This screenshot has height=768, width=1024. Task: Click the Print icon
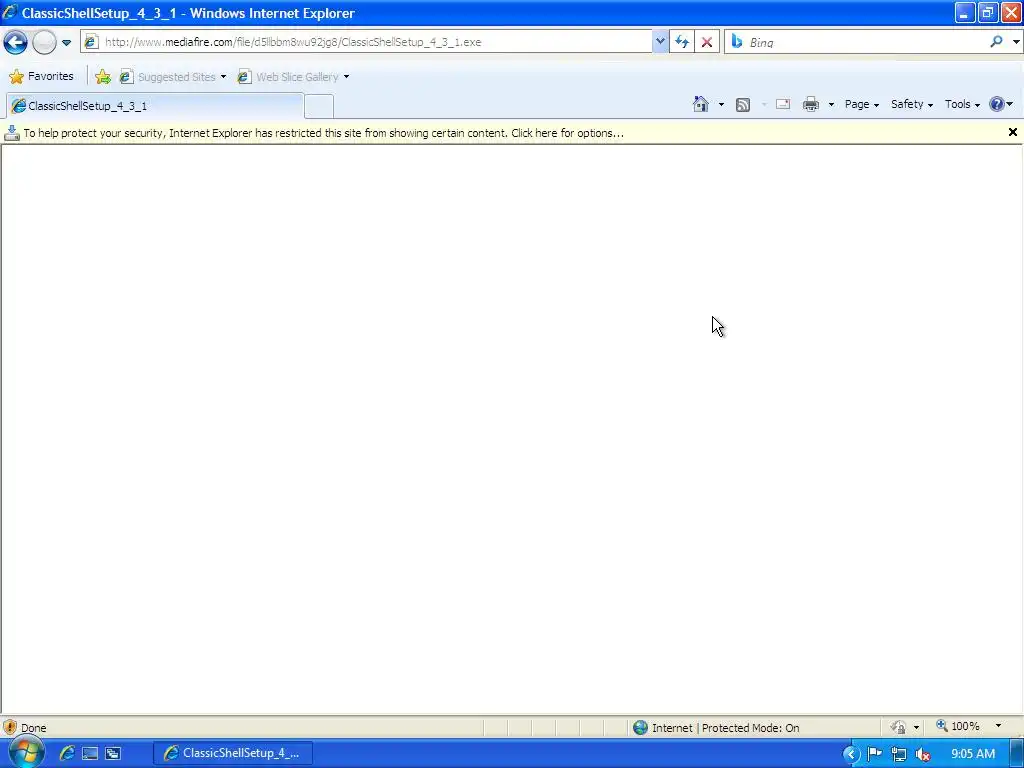click(x=810, y=104)
